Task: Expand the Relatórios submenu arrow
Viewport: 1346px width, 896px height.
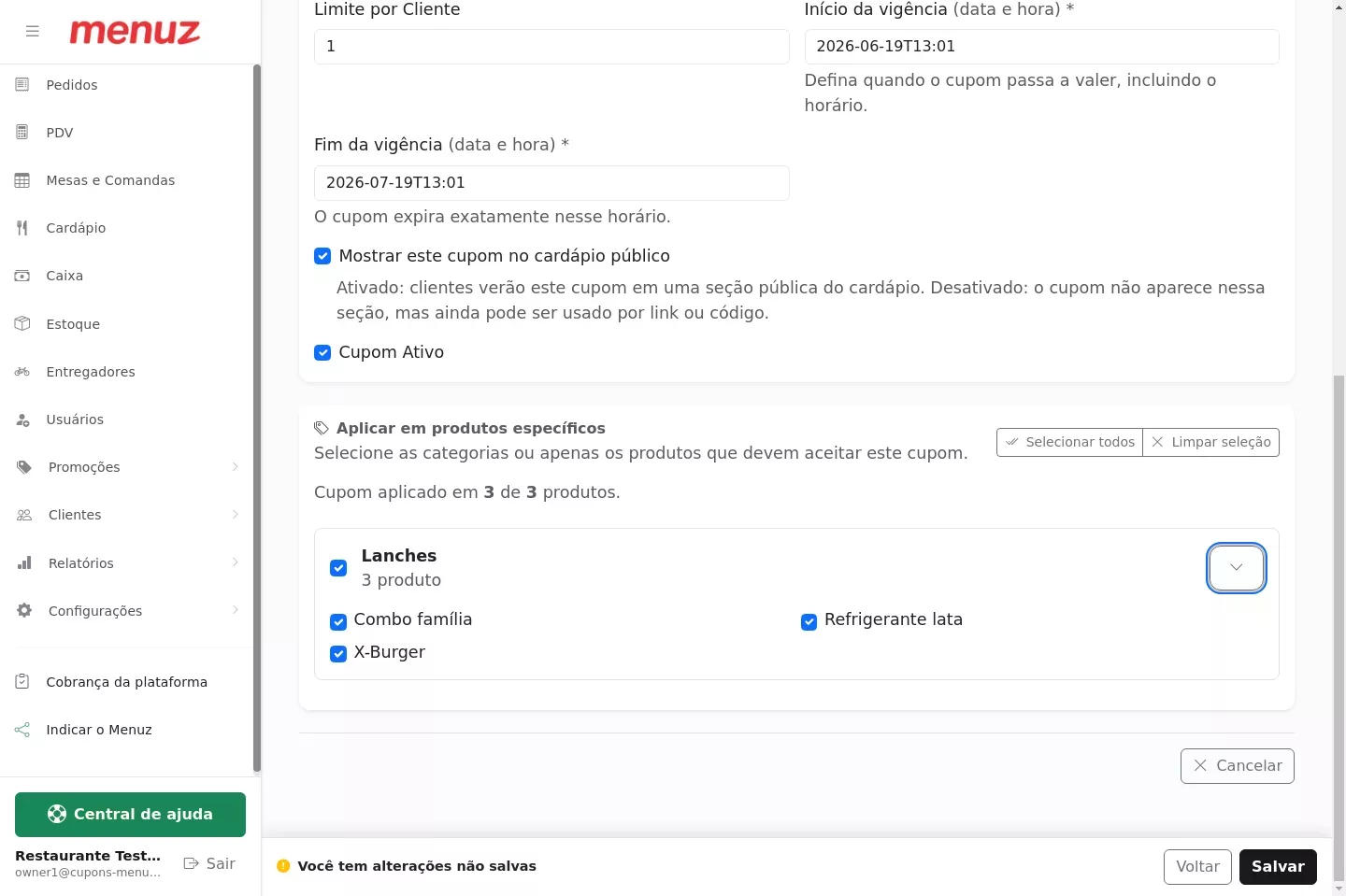Action: coord(236,562)
